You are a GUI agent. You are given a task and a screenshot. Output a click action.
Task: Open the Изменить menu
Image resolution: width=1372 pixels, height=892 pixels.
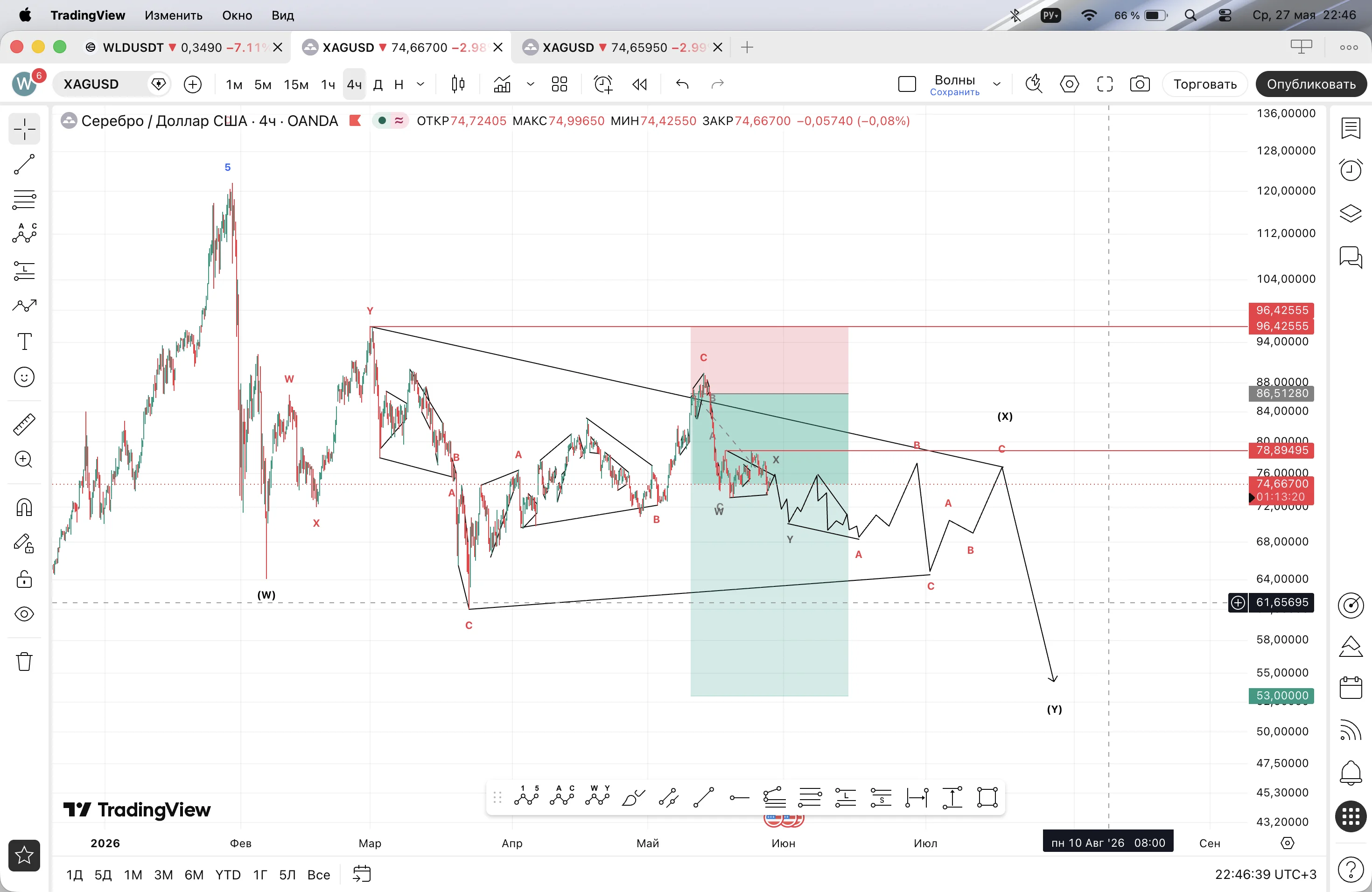[174, 15]
